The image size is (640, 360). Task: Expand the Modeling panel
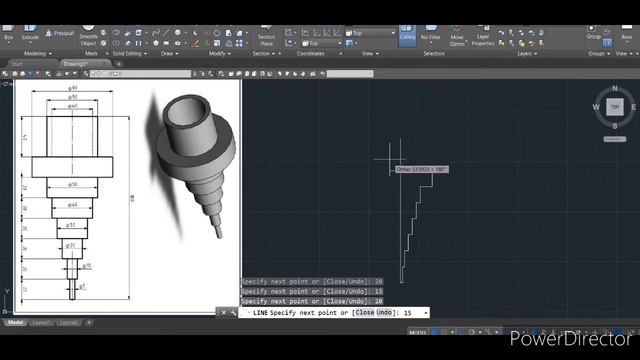point(38,53)
